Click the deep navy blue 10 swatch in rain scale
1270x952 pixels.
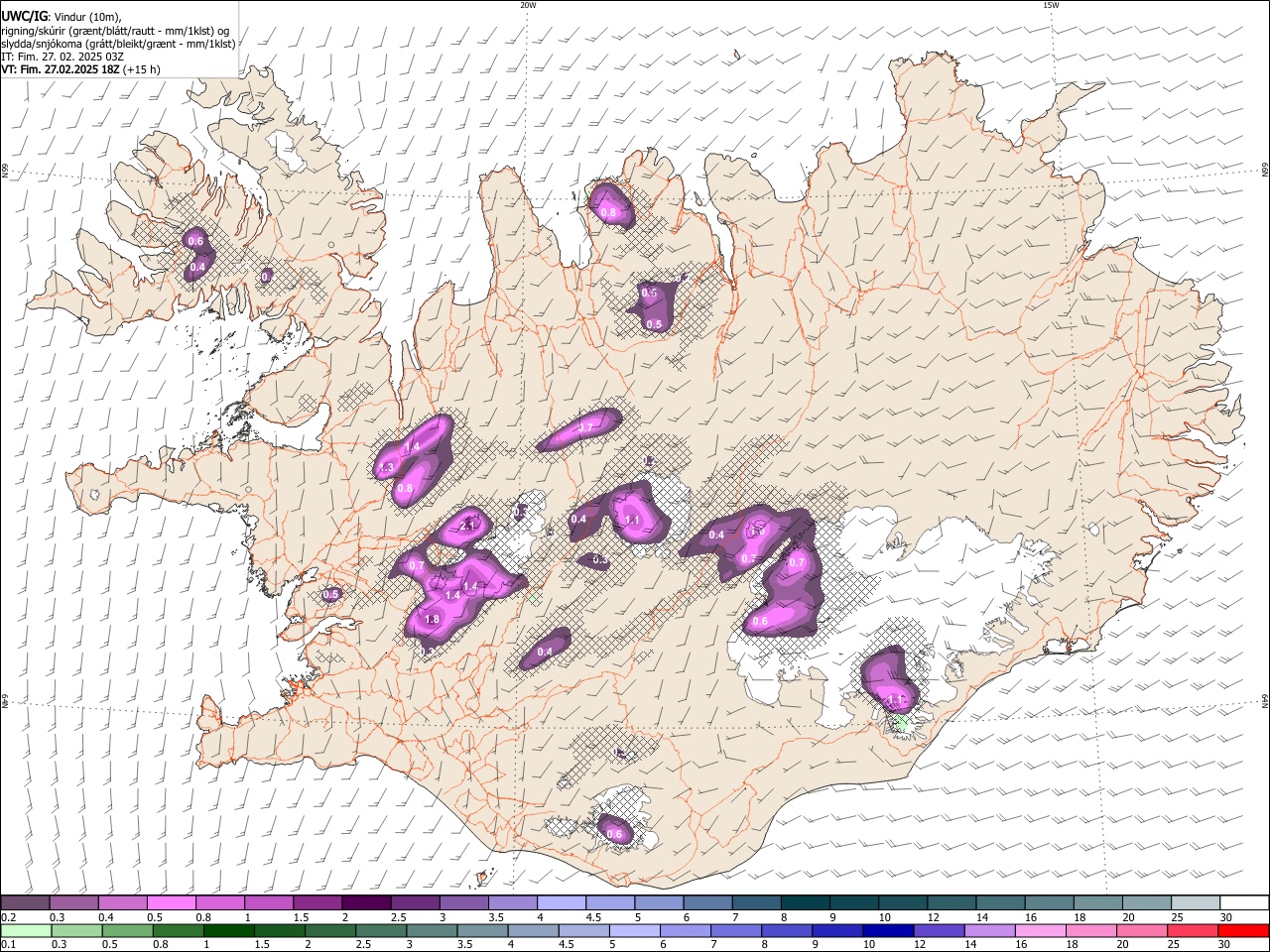[888, 930]
